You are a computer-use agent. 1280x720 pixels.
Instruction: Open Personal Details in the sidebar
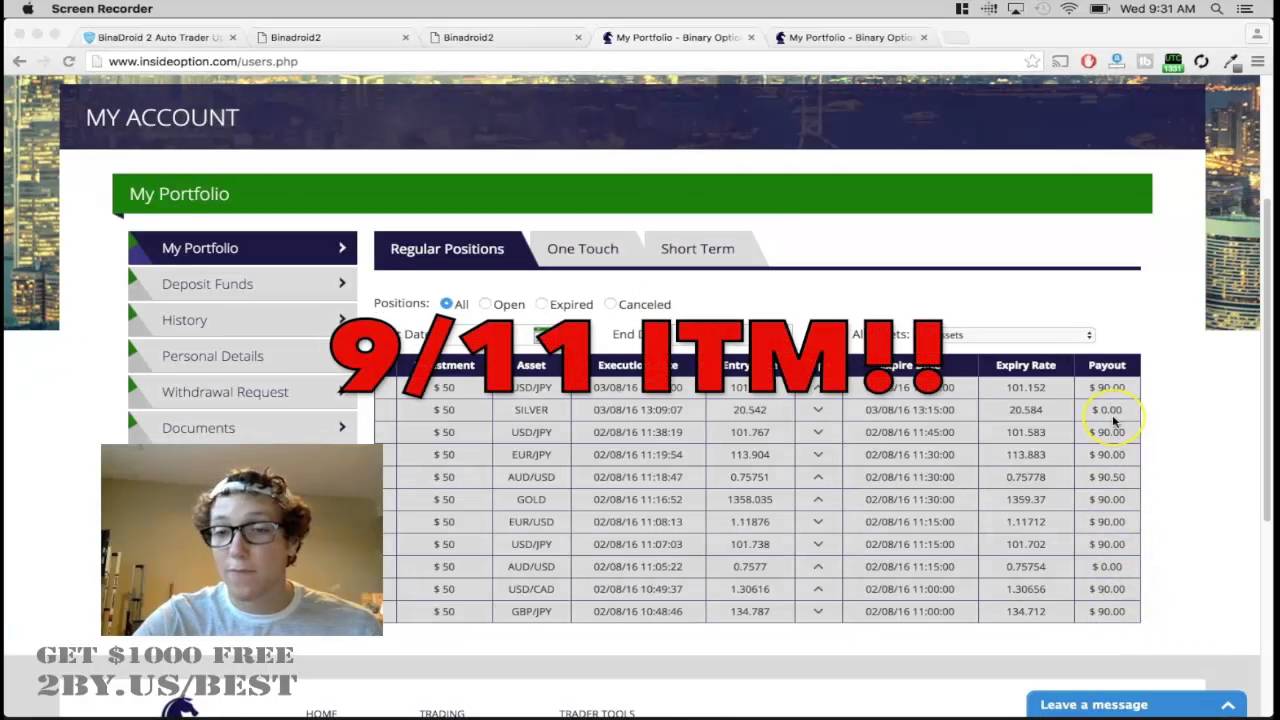coord(242,356)
